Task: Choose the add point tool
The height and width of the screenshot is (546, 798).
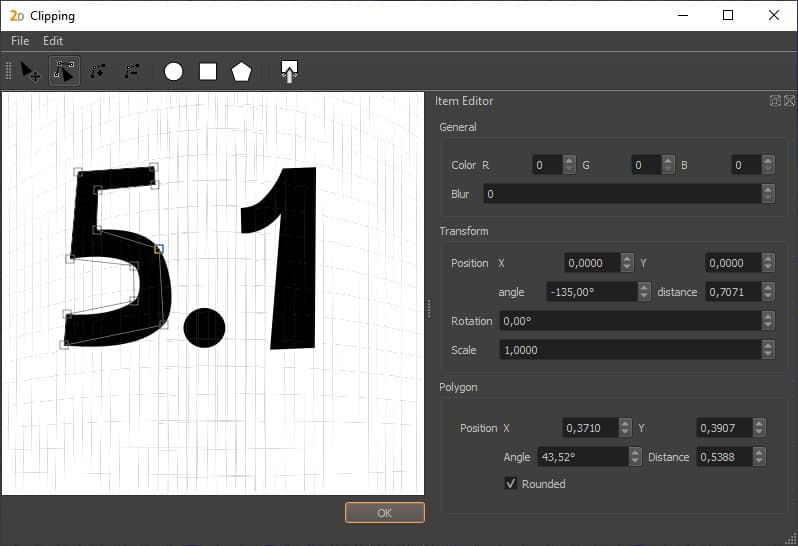Action: pyautogui.click(x=98, y=71)
